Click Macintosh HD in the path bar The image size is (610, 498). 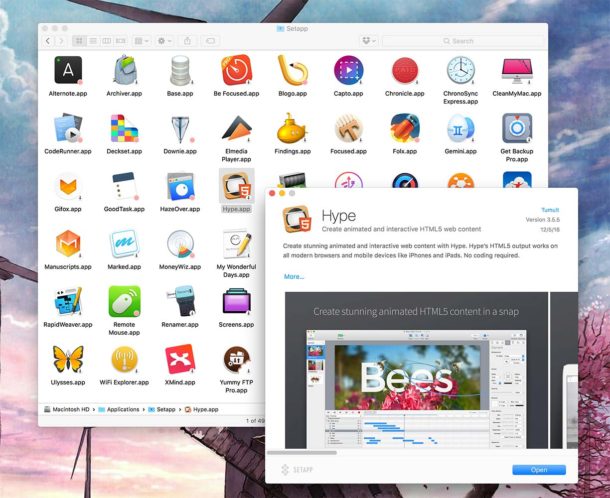[72, 410]
